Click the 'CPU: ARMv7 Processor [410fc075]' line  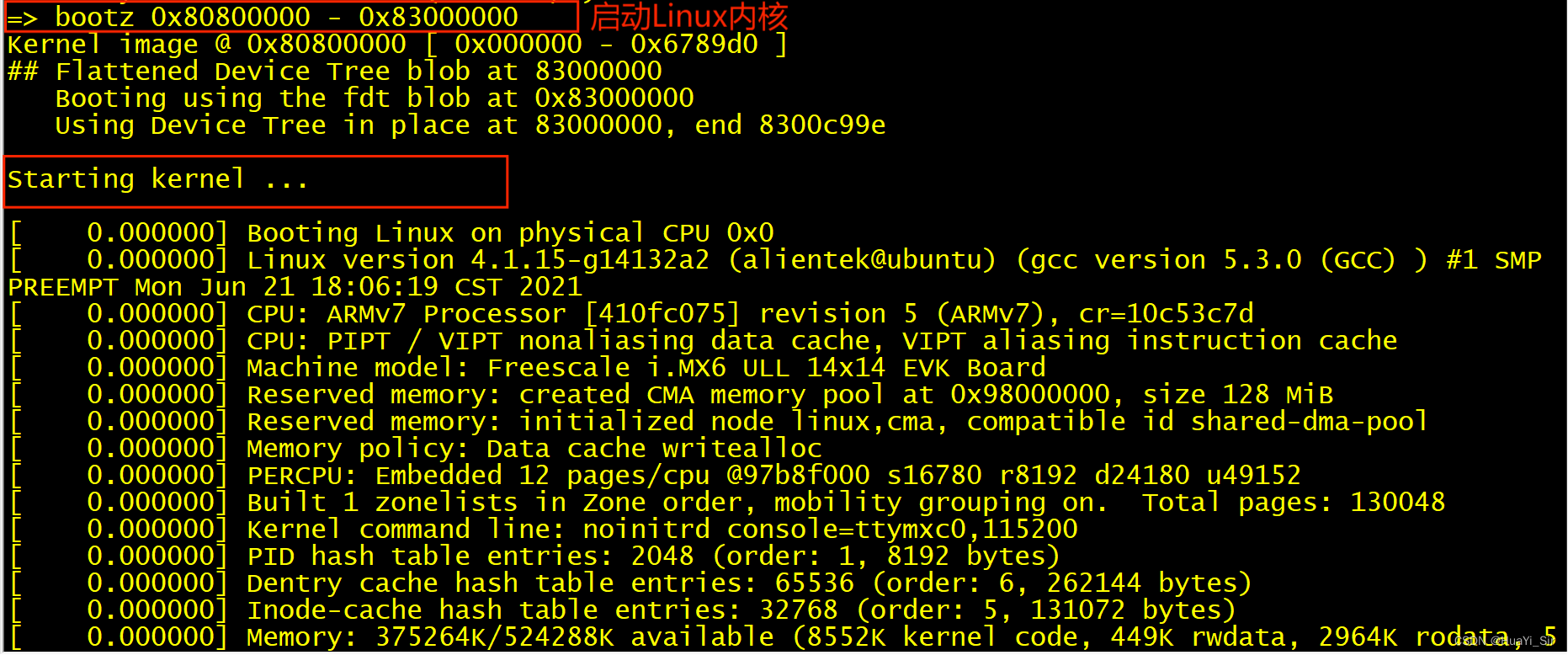(631, 313)
